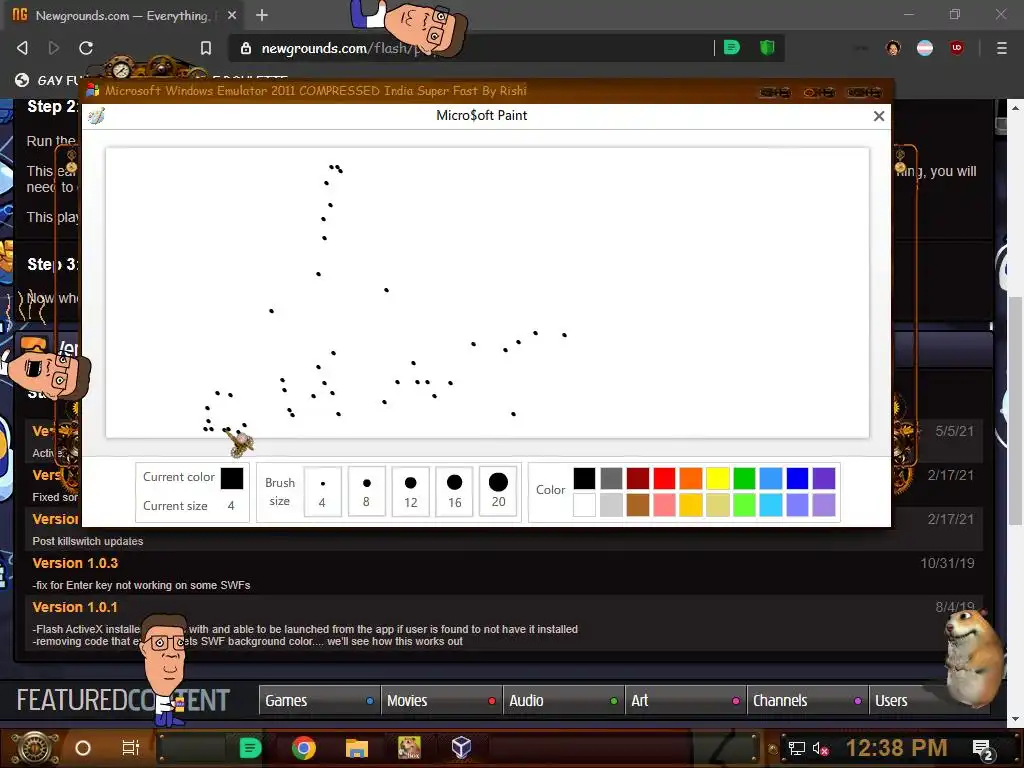Pick the purple swatch in top row

click(824, 478)
